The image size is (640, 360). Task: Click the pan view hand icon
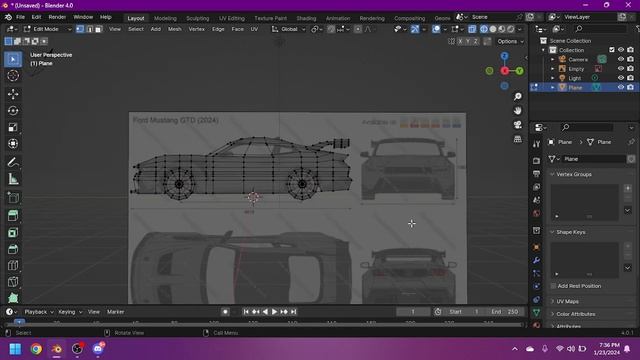point(518,111)
